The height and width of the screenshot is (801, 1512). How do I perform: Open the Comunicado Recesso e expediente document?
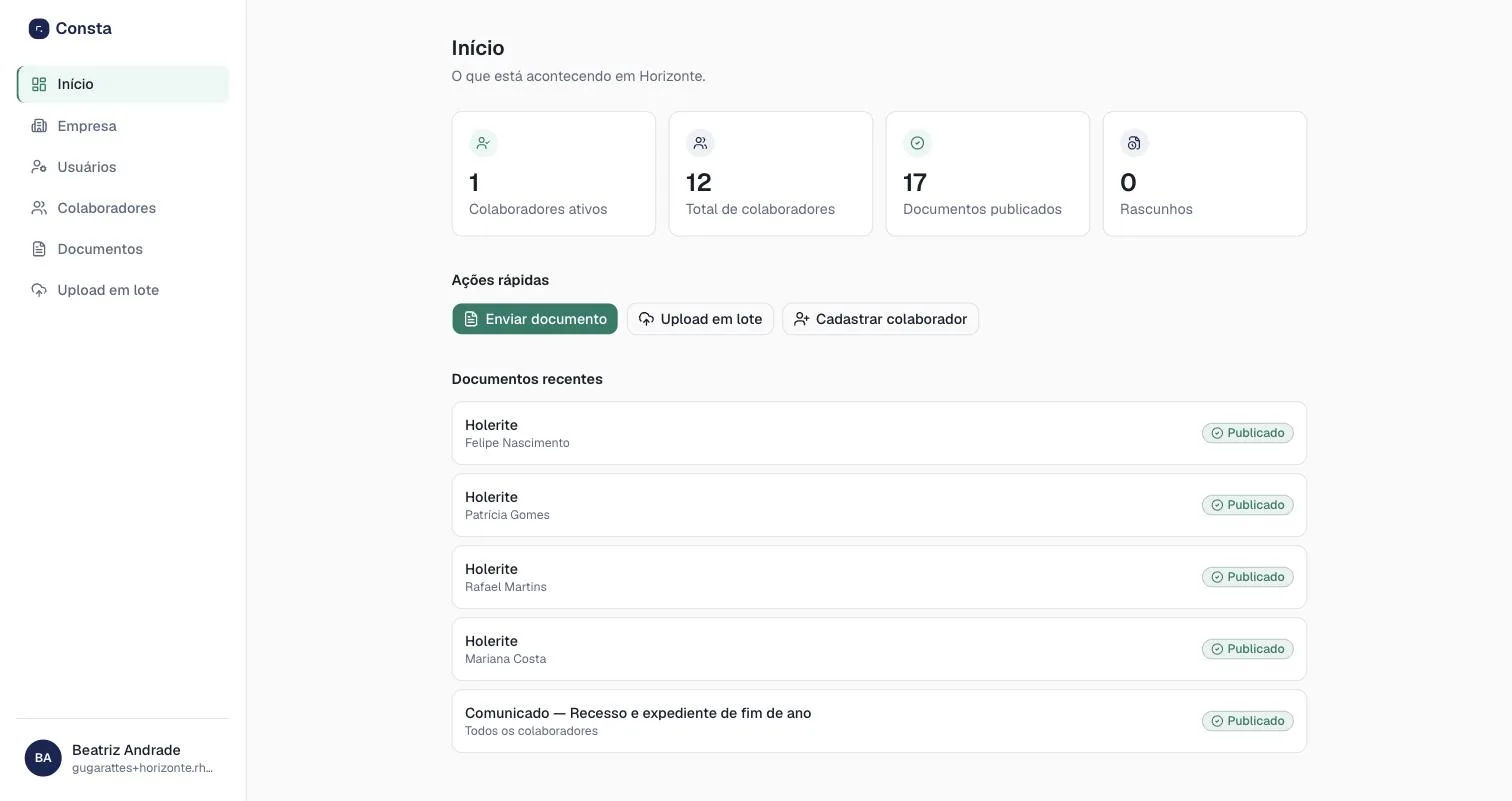point(879,721)
